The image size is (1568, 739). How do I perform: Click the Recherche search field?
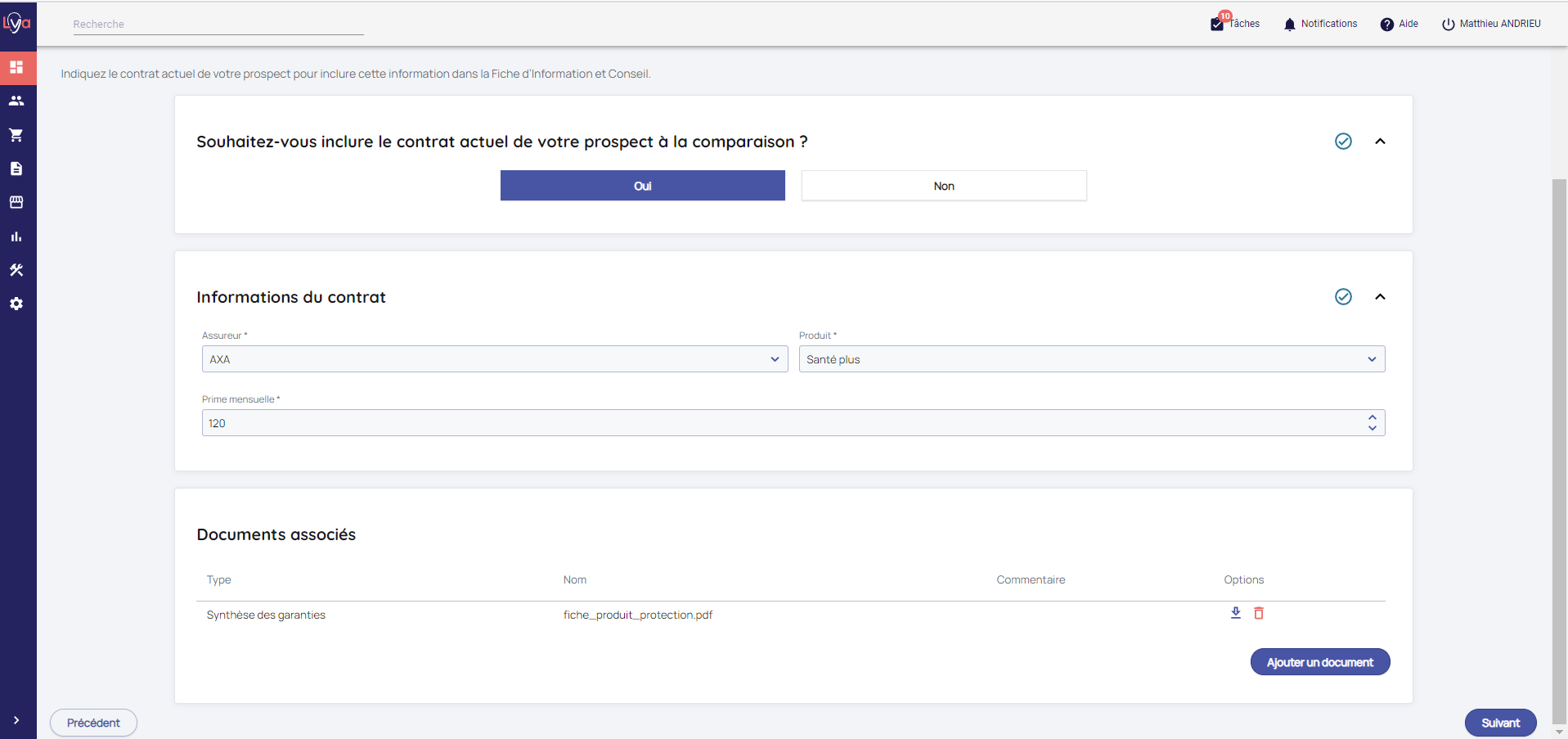[x=218, y=25]
